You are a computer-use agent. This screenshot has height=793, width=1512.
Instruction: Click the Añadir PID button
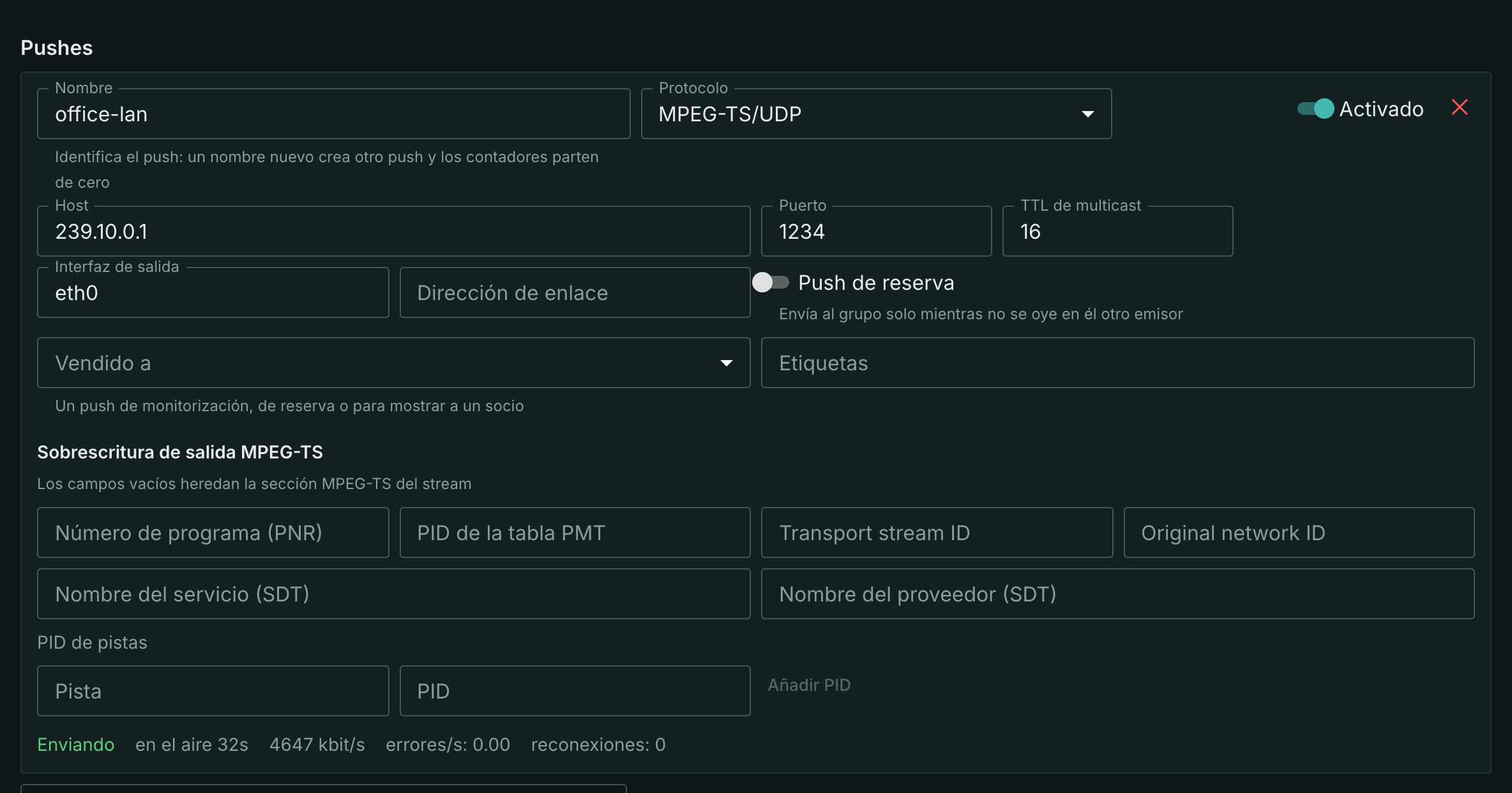point(809,684)
